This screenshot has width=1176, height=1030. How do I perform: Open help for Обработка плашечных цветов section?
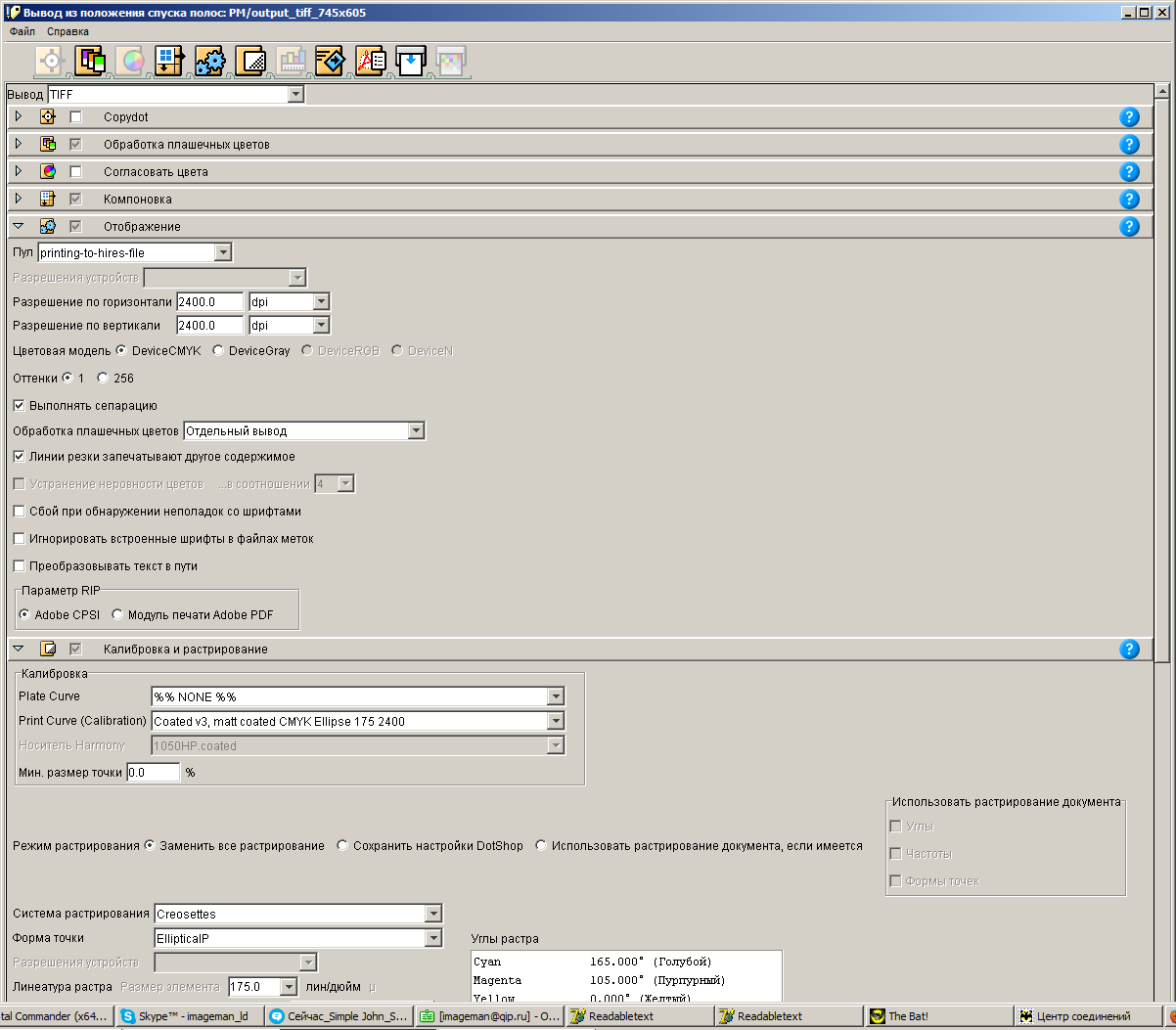click(1129, 145)
